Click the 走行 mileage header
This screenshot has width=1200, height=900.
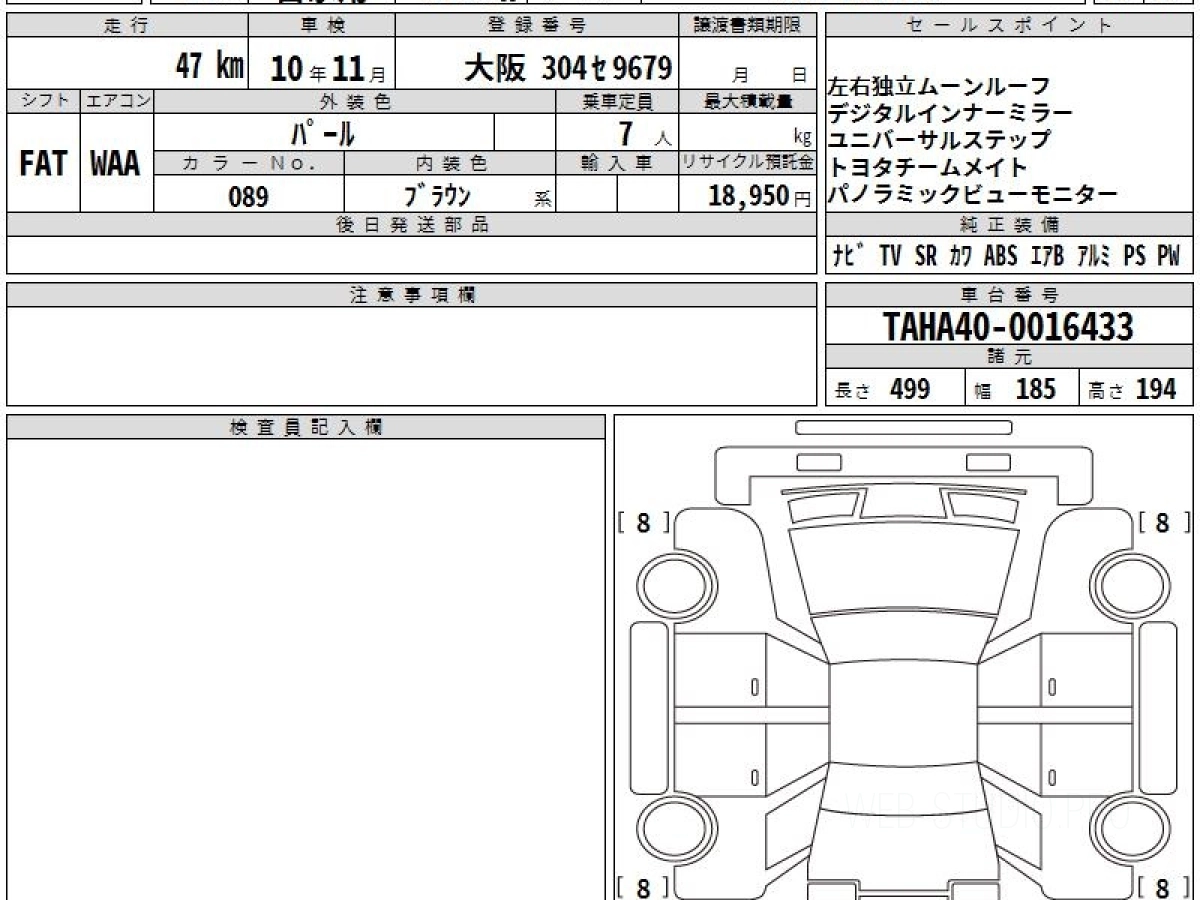coord(127,26)
